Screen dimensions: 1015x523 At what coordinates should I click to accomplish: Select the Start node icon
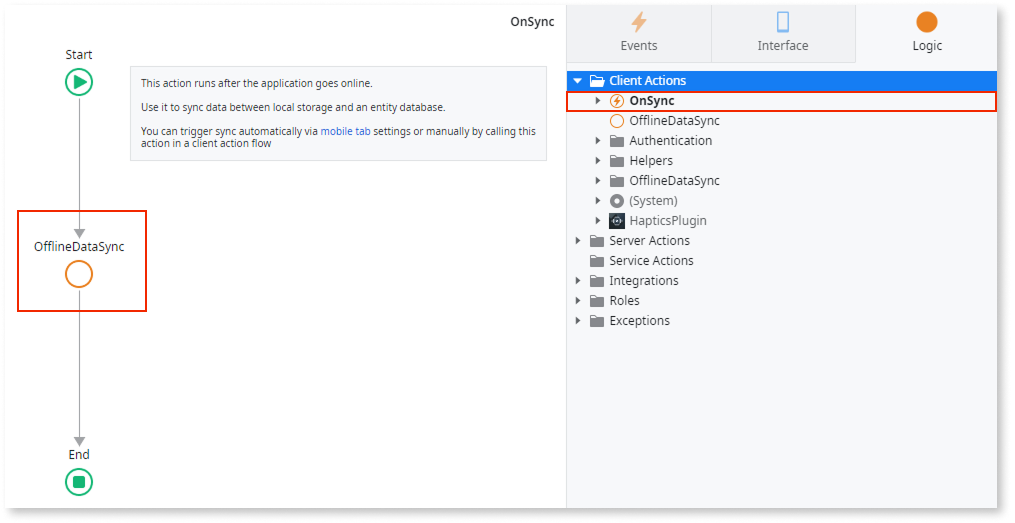79,82
